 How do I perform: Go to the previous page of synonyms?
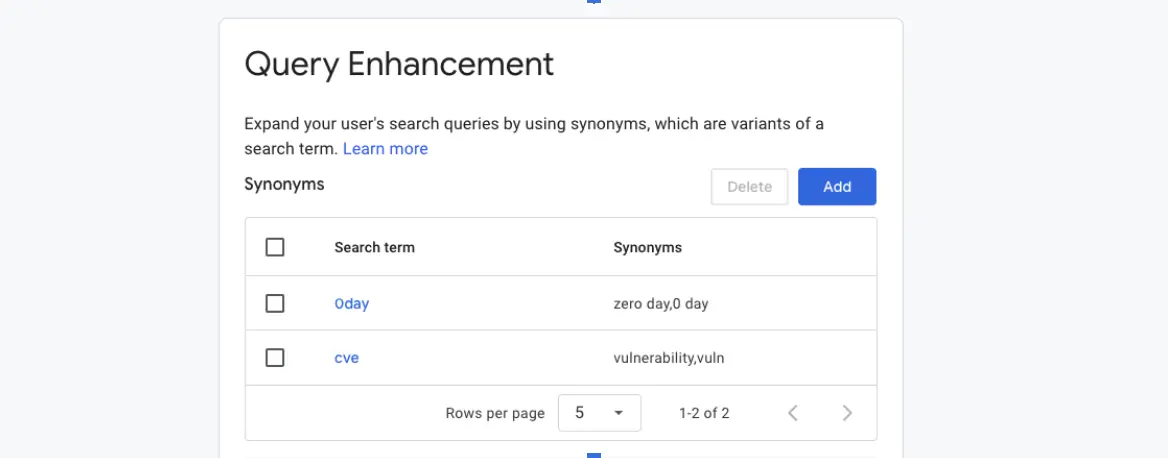[x=793, y=413]
